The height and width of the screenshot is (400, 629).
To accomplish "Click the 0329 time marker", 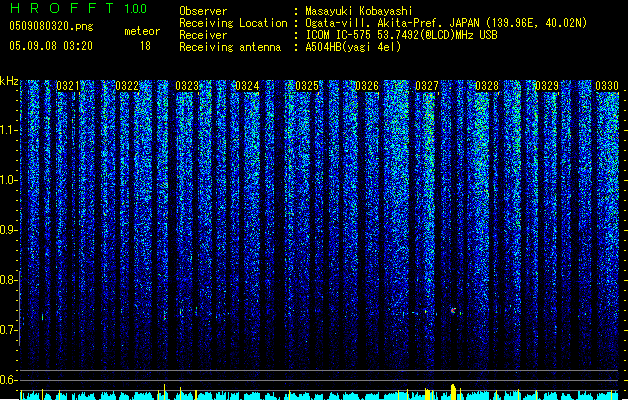I will (x=547, y=86).
